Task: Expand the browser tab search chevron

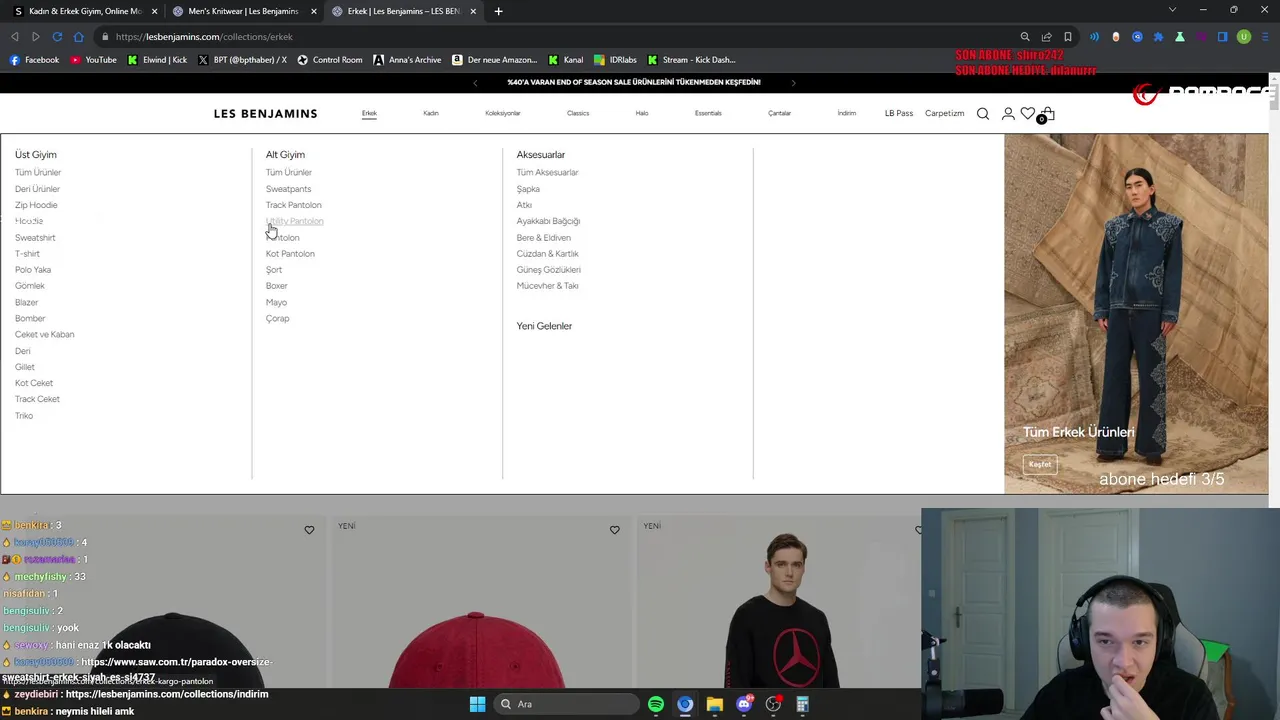Action: pos(1172,11)
